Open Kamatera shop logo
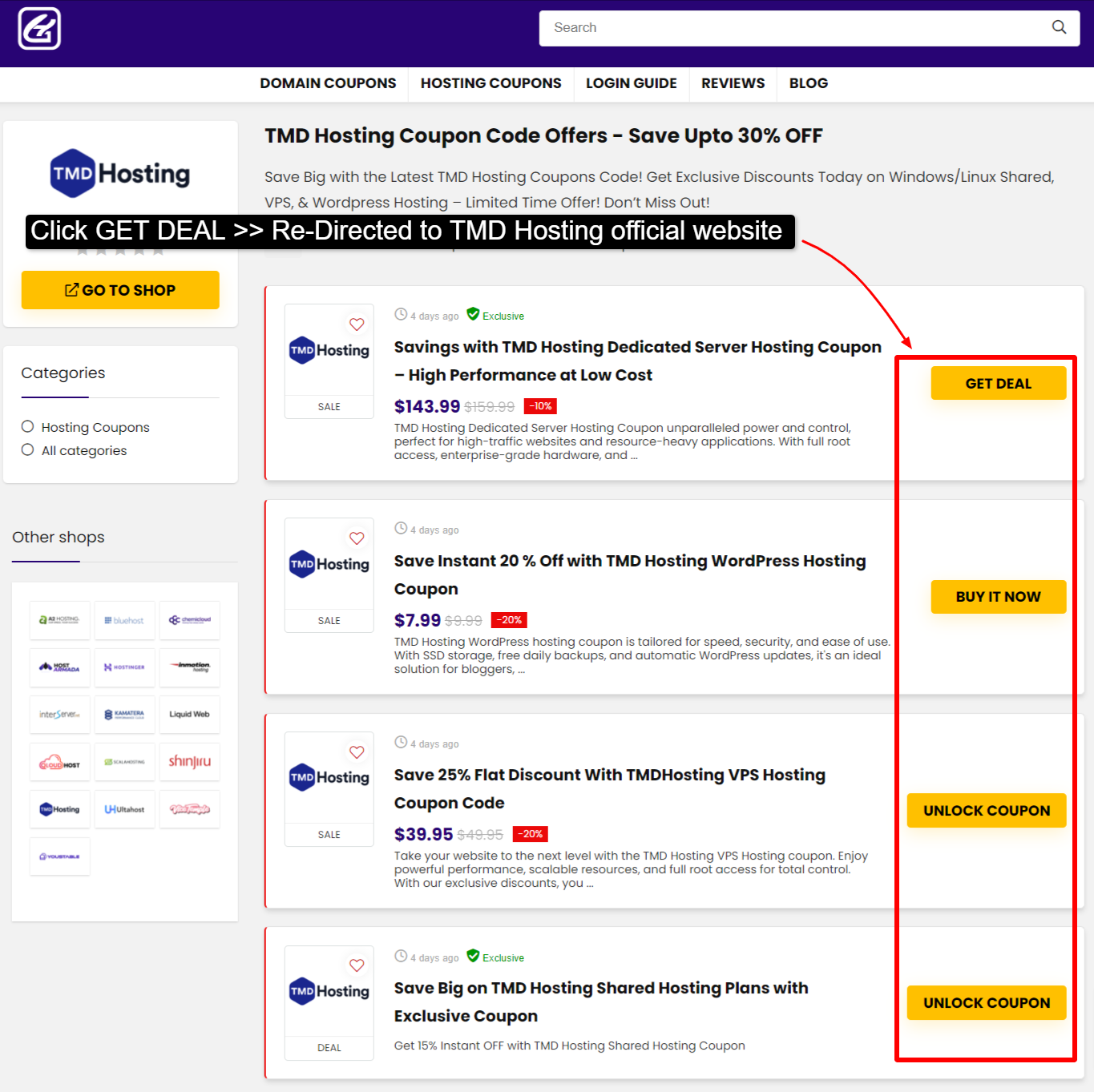1094x1092 pixels. click(124, 715)
